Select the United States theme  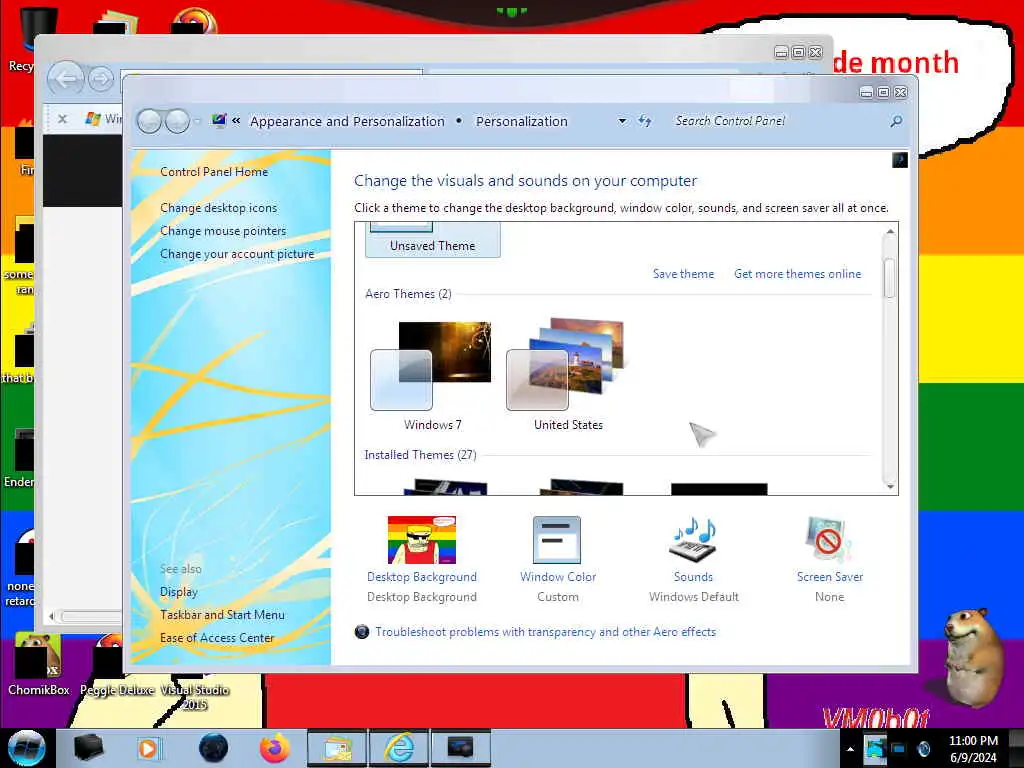click(x=568, y=376)
